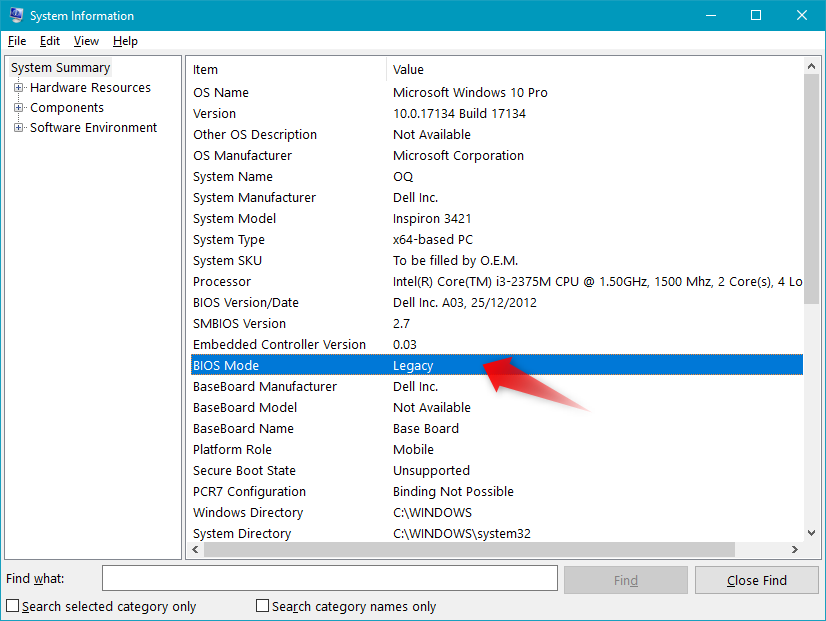
Task: Click the highlighted BIOS Mode row
Action: pos(497,365)
